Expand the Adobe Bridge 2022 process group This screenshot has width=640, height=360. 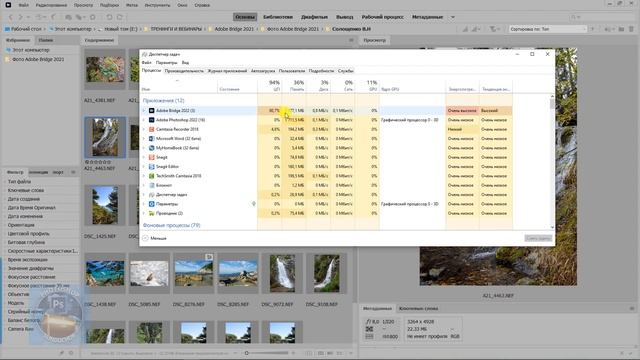[144, 111]
